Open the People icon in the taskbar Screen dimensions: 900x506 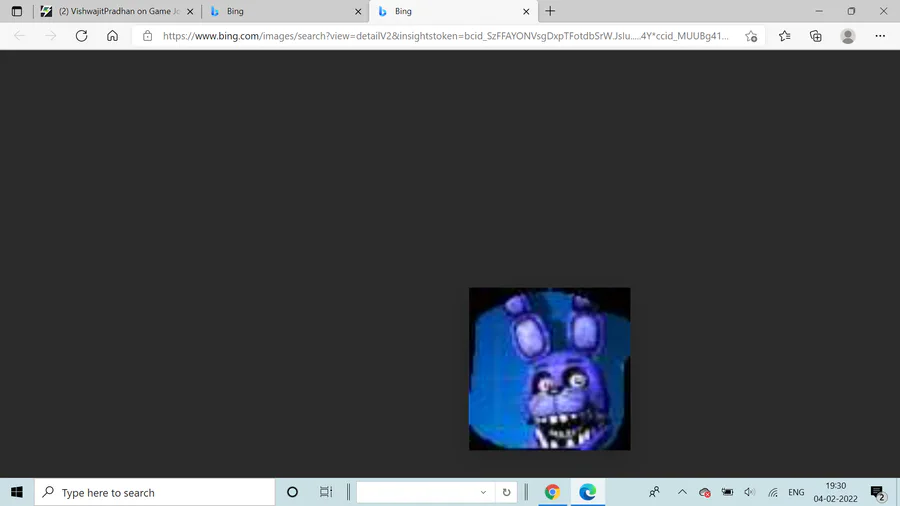pos(654,492)
